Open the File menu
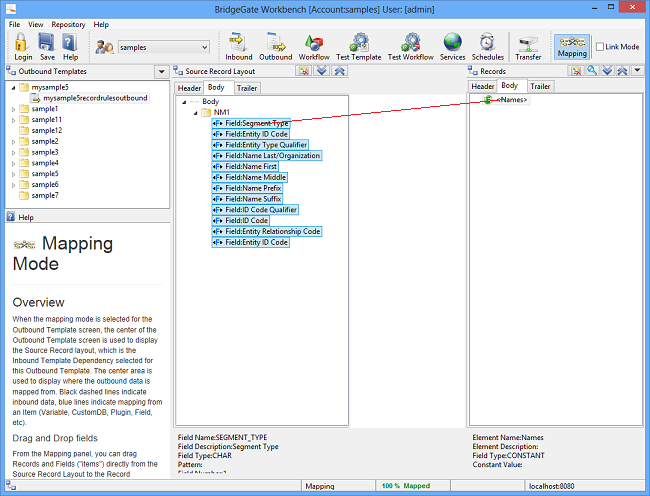Viewport: 650px width, 496px height. click(x=14, y=24)
